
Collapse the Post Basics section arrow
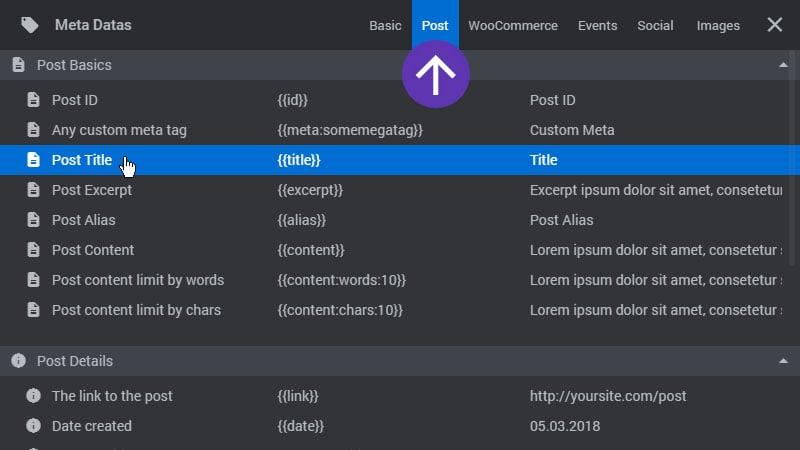click(x=783, y=65)
